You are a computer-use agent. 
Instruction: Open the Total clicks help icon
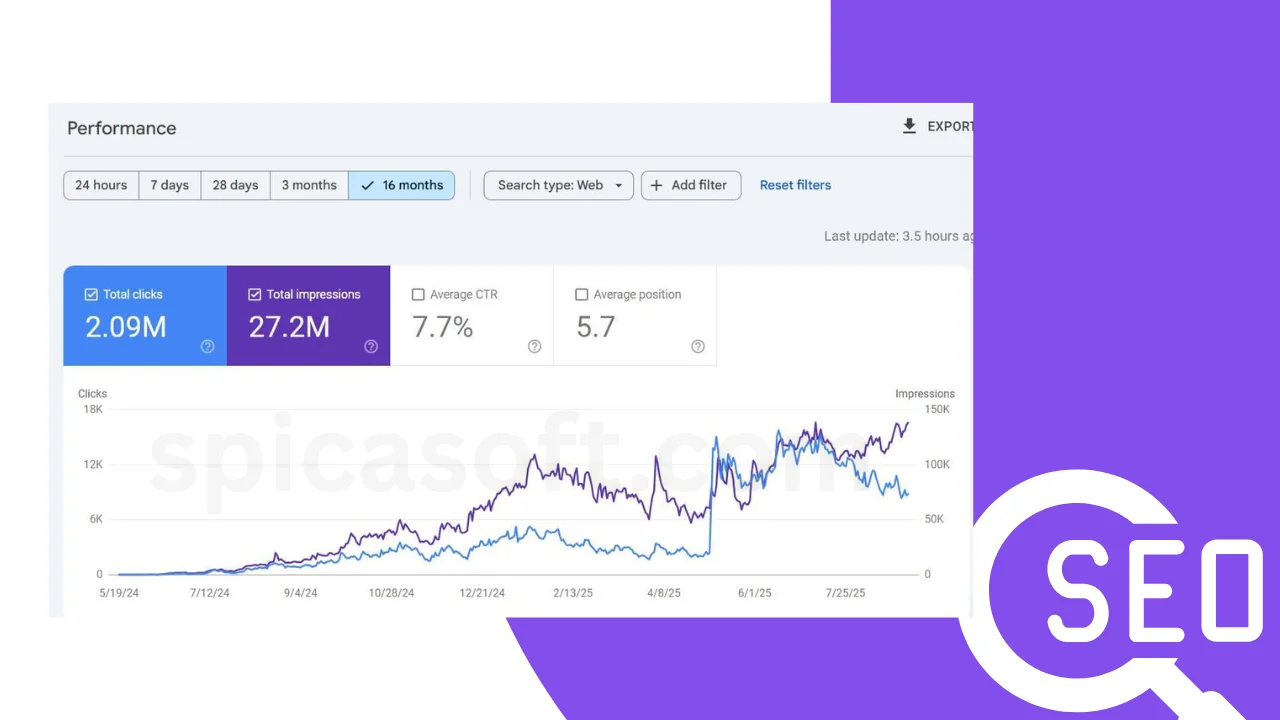click(207, 346)
